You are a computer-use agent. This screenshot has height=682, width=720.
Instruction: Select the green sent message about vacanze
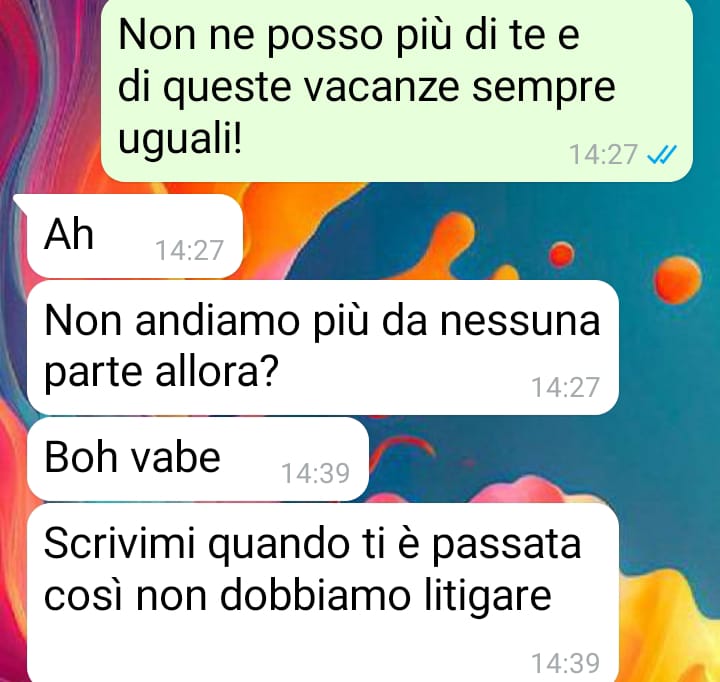pyautogui.click(x=396, y=90)
